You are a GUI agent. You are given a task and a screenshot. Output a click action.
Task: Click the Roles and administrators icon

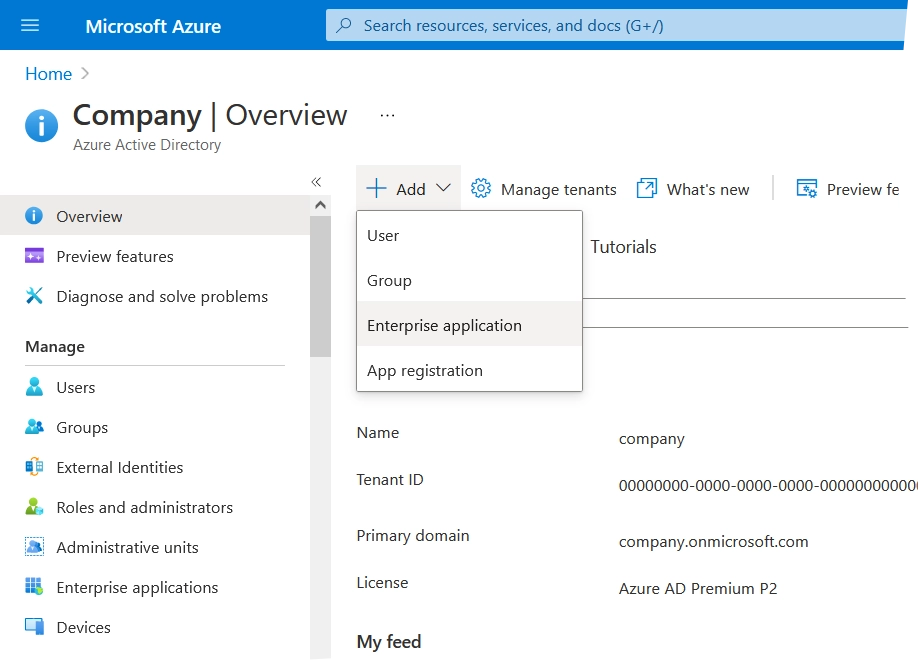click(34, 506)
